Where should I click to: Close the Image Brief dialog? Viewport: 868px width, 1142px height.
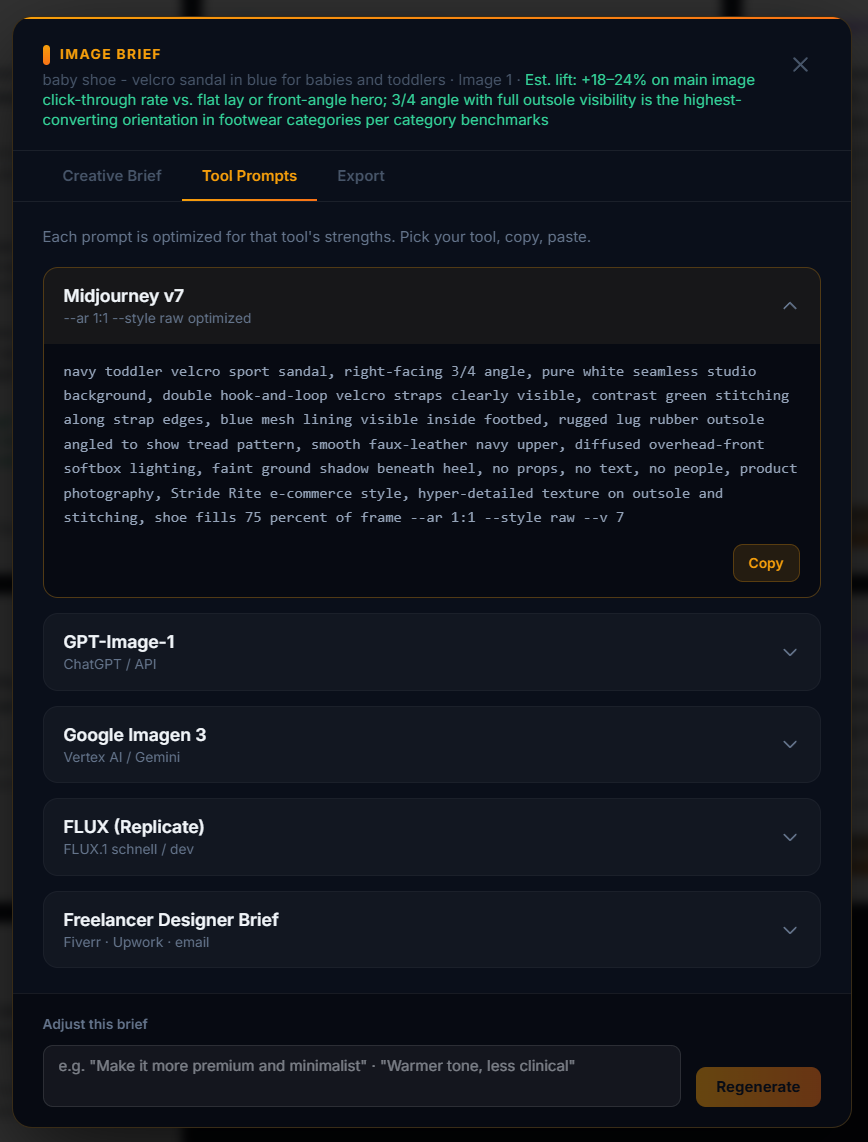(800, 65)
